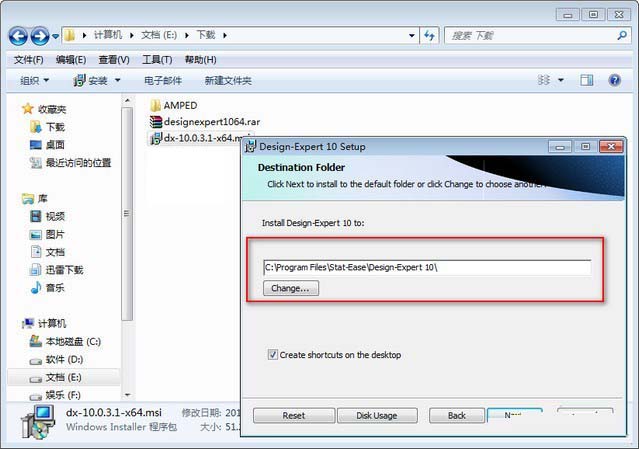Image resolution: width=639 pixels, height=449 pixels.
Task: Click the Back button in Setup
Action: (457, 416)
